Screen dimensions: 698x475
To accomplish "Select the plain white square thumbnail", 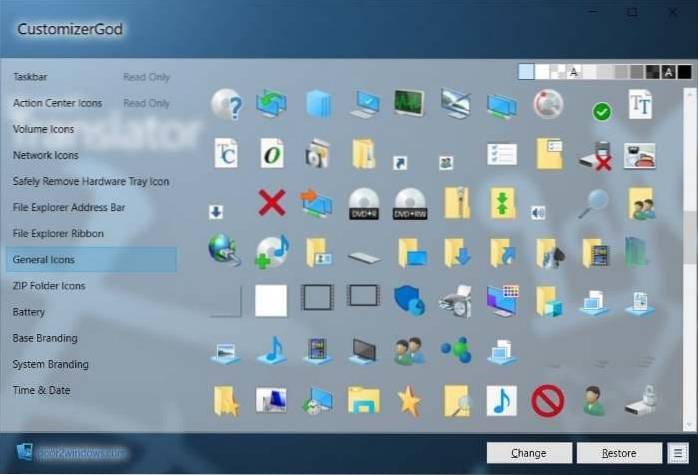I will coord(271,301).
